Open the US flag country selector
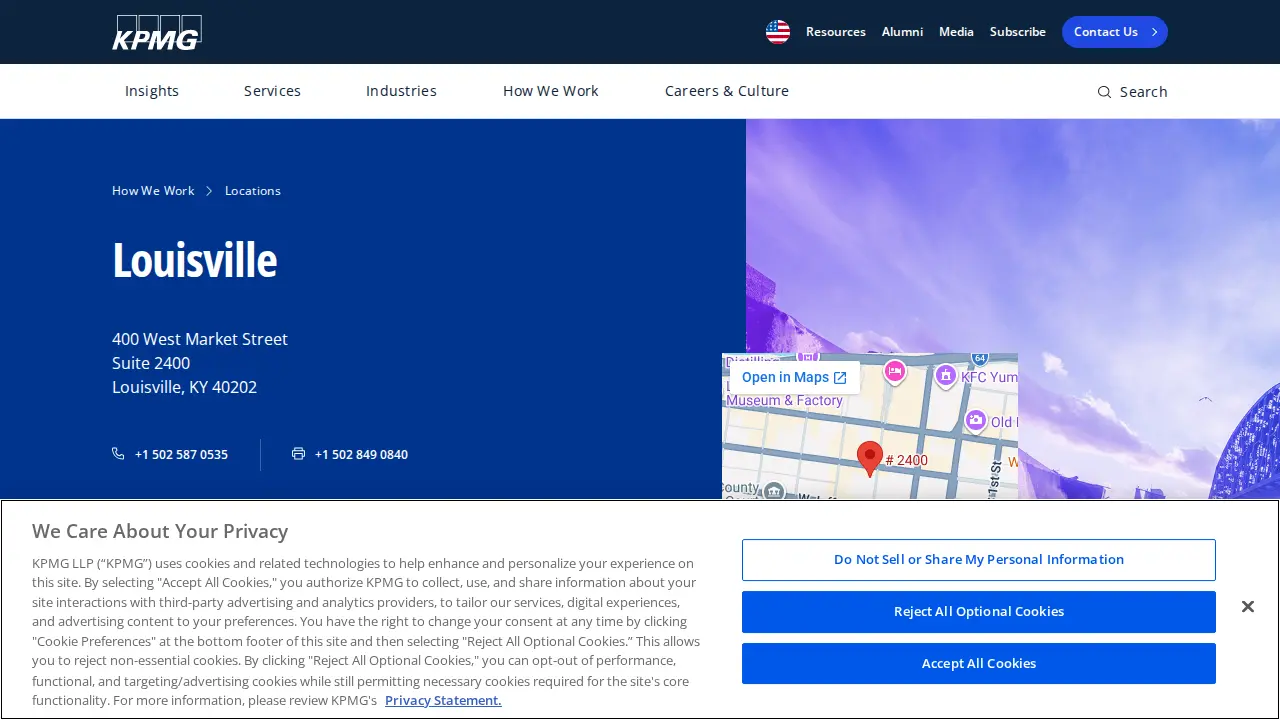1280x720 pixels. [x=778, y=32]
